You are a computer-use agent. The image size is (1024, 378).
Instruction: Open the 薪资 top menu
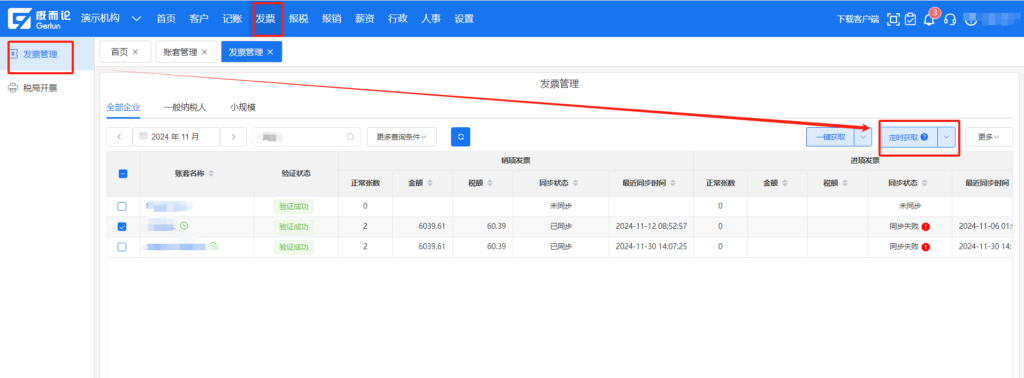click(x=364, y=18)
